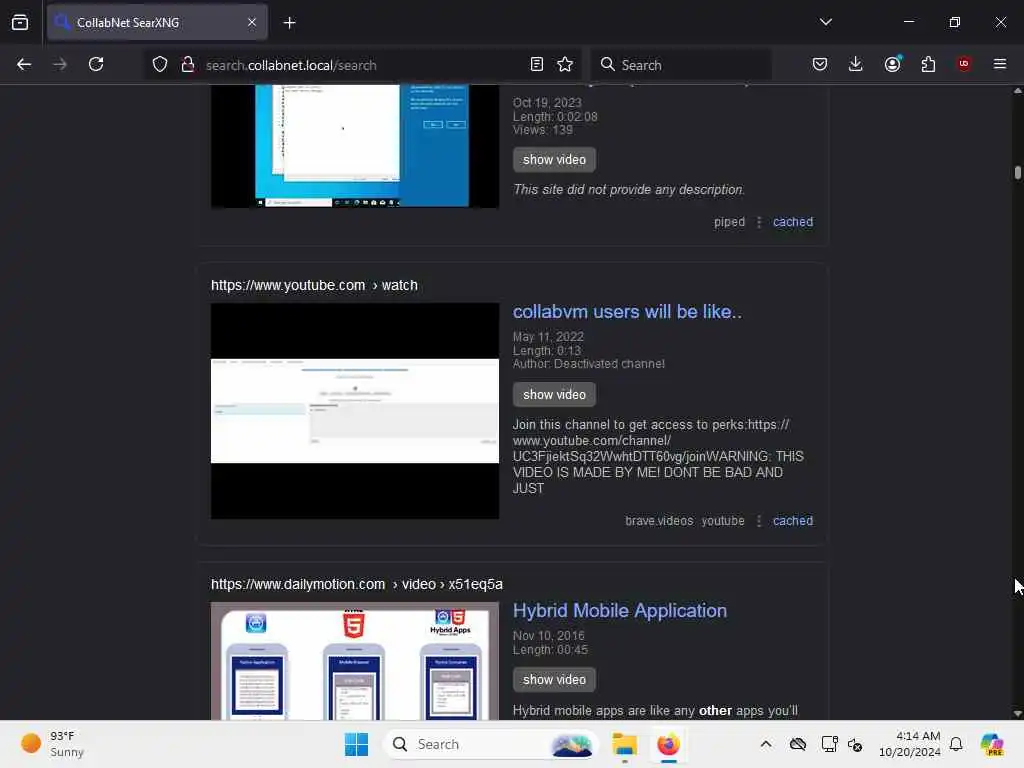Open the OneDrive cloud tray icon
Screen dimensions: 1024x768
tap(798, 744)
